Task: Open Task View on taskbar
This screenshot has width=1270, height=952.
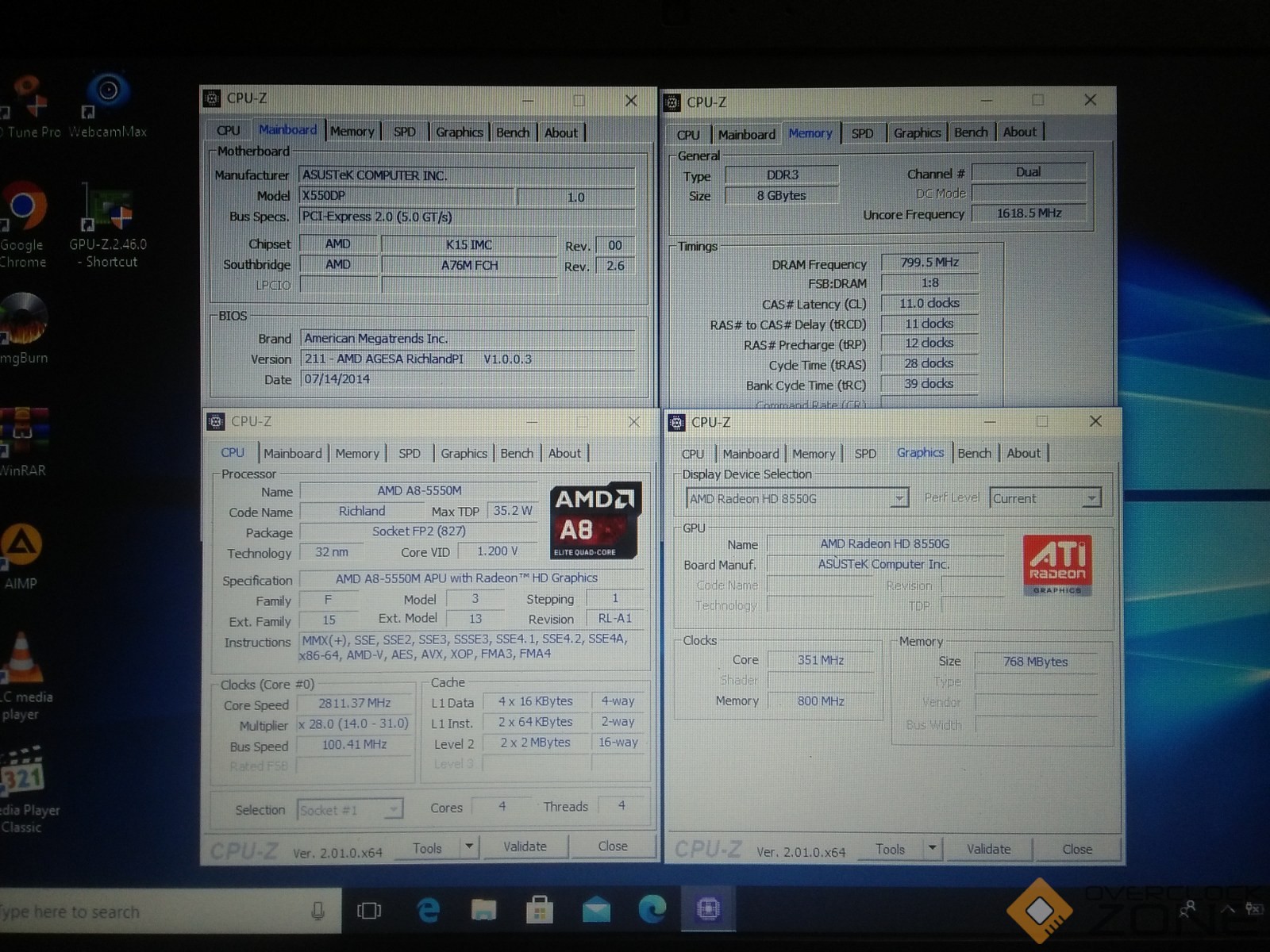Action: click(x=369, y=911)
